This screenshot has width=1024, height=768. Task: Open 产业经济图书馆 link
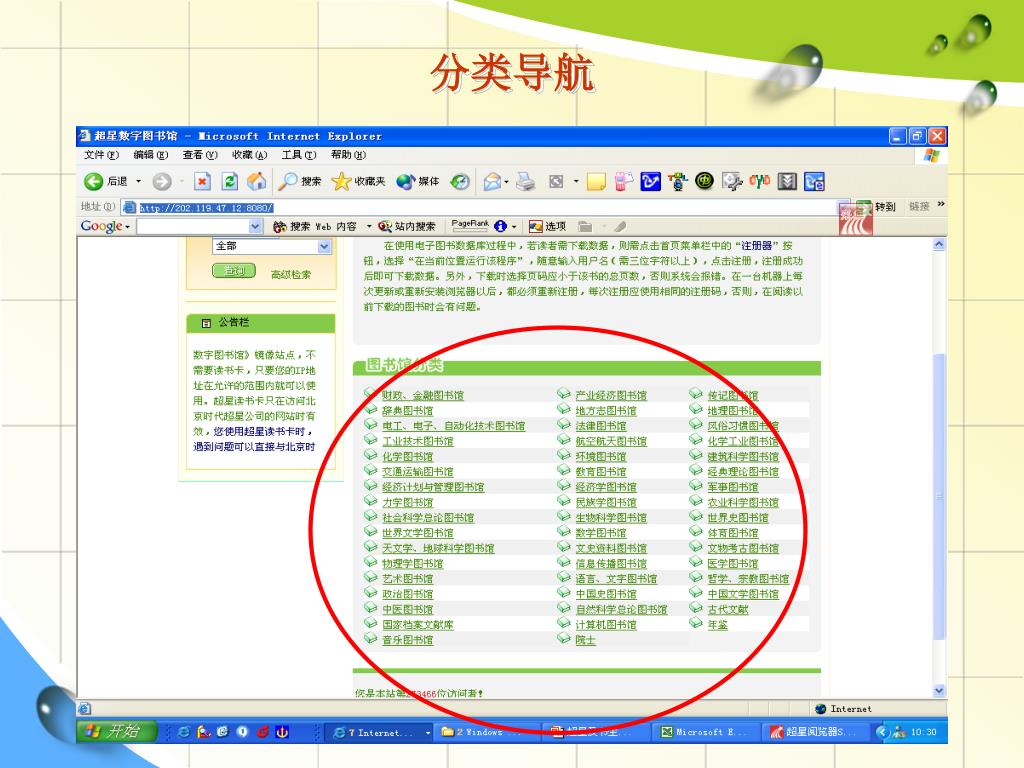point(611,395)
